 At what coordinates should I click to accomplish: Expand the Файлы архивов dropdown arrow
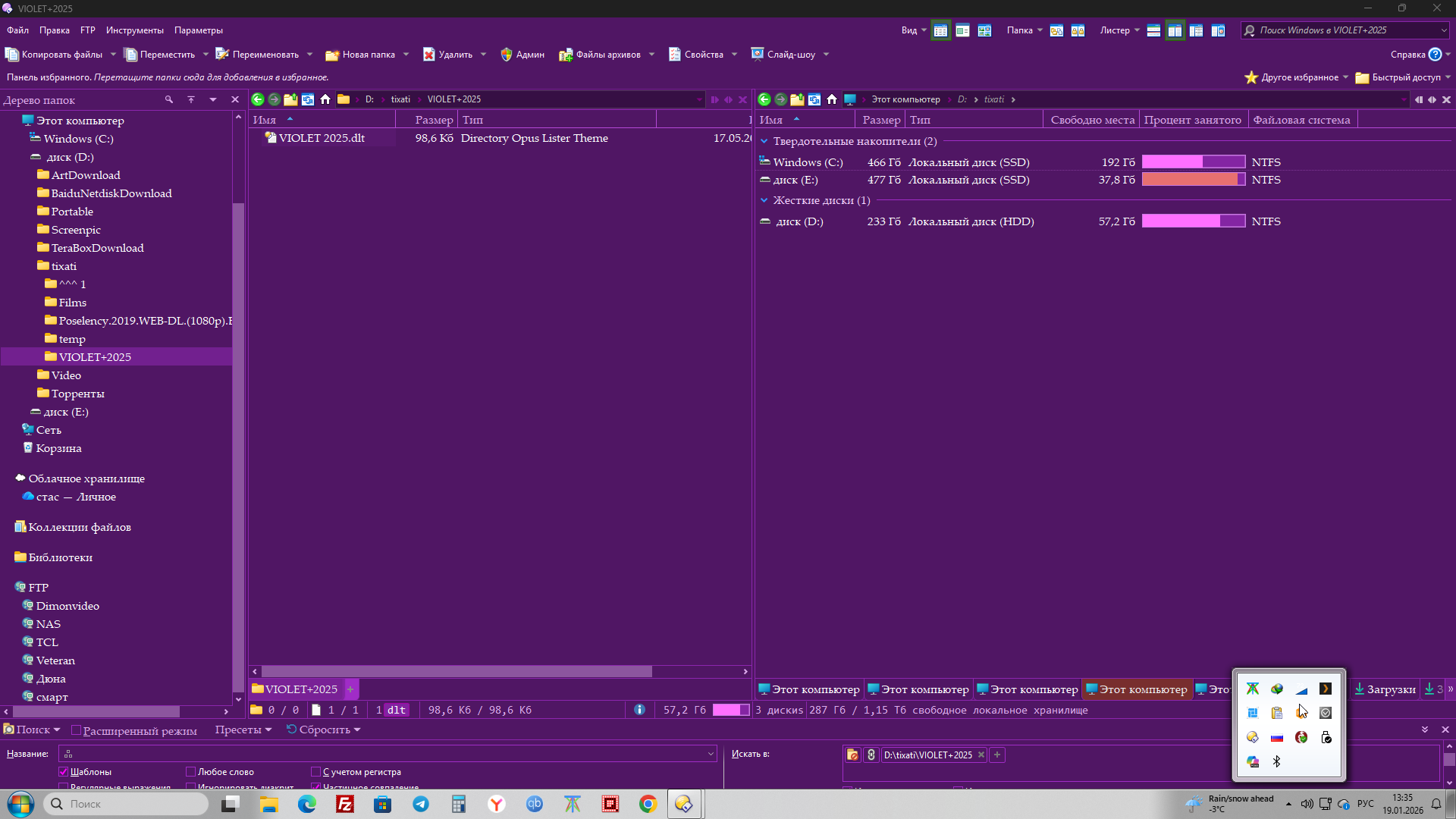[651, 55]
